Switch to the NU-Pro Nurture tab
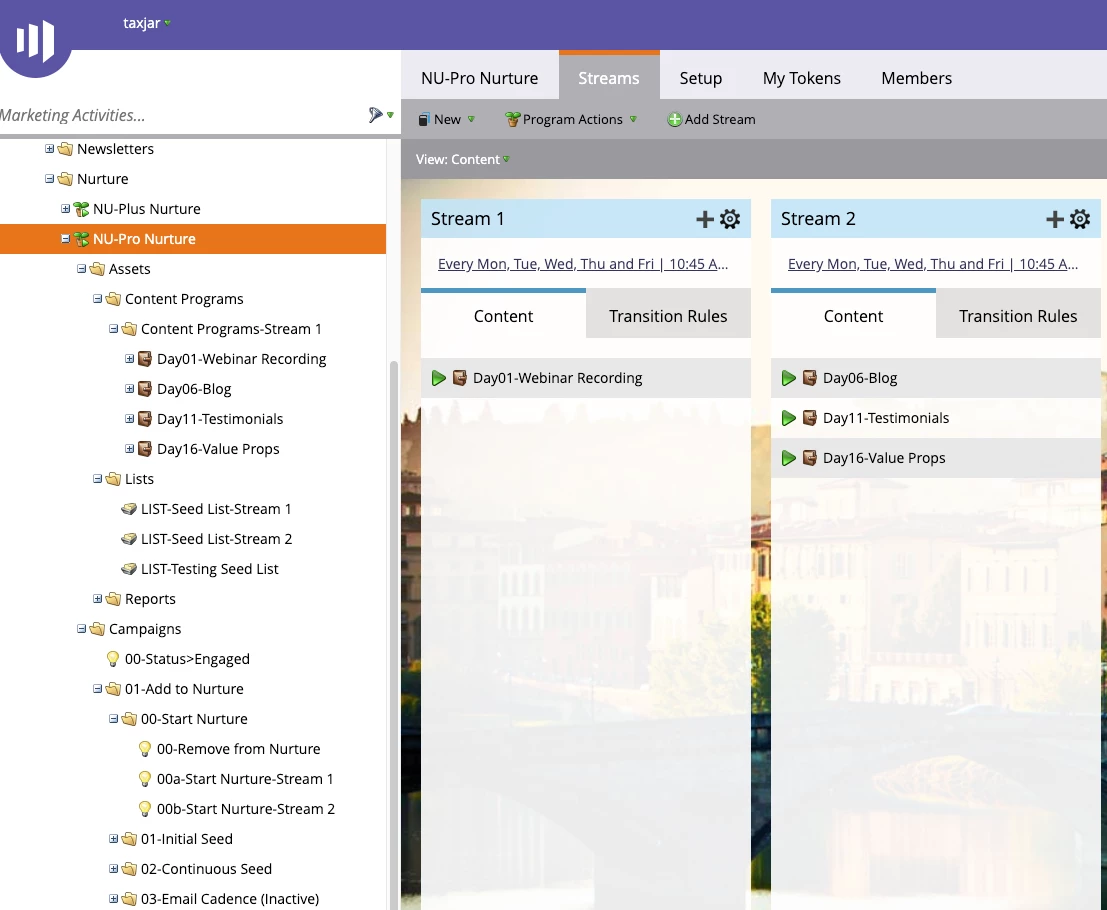1107x910 pixels. [x=479, y=78]
